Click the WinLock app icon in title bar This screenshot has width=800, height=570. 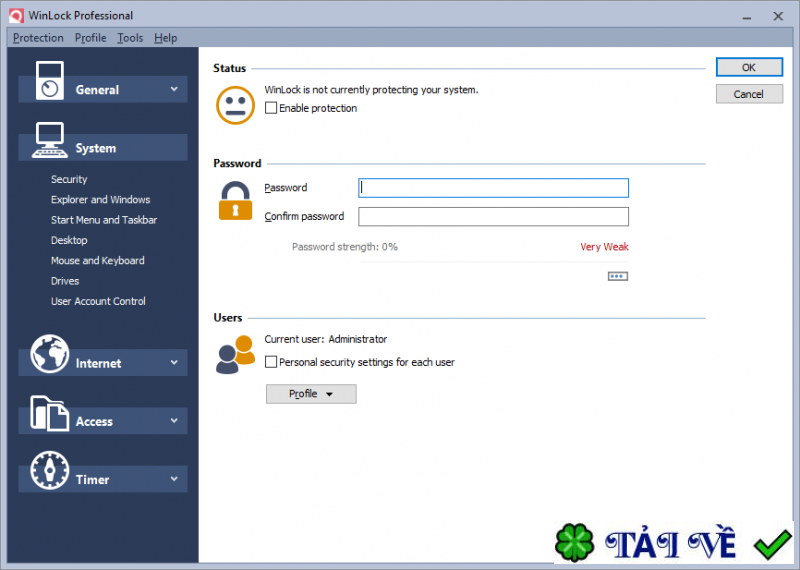16,16
